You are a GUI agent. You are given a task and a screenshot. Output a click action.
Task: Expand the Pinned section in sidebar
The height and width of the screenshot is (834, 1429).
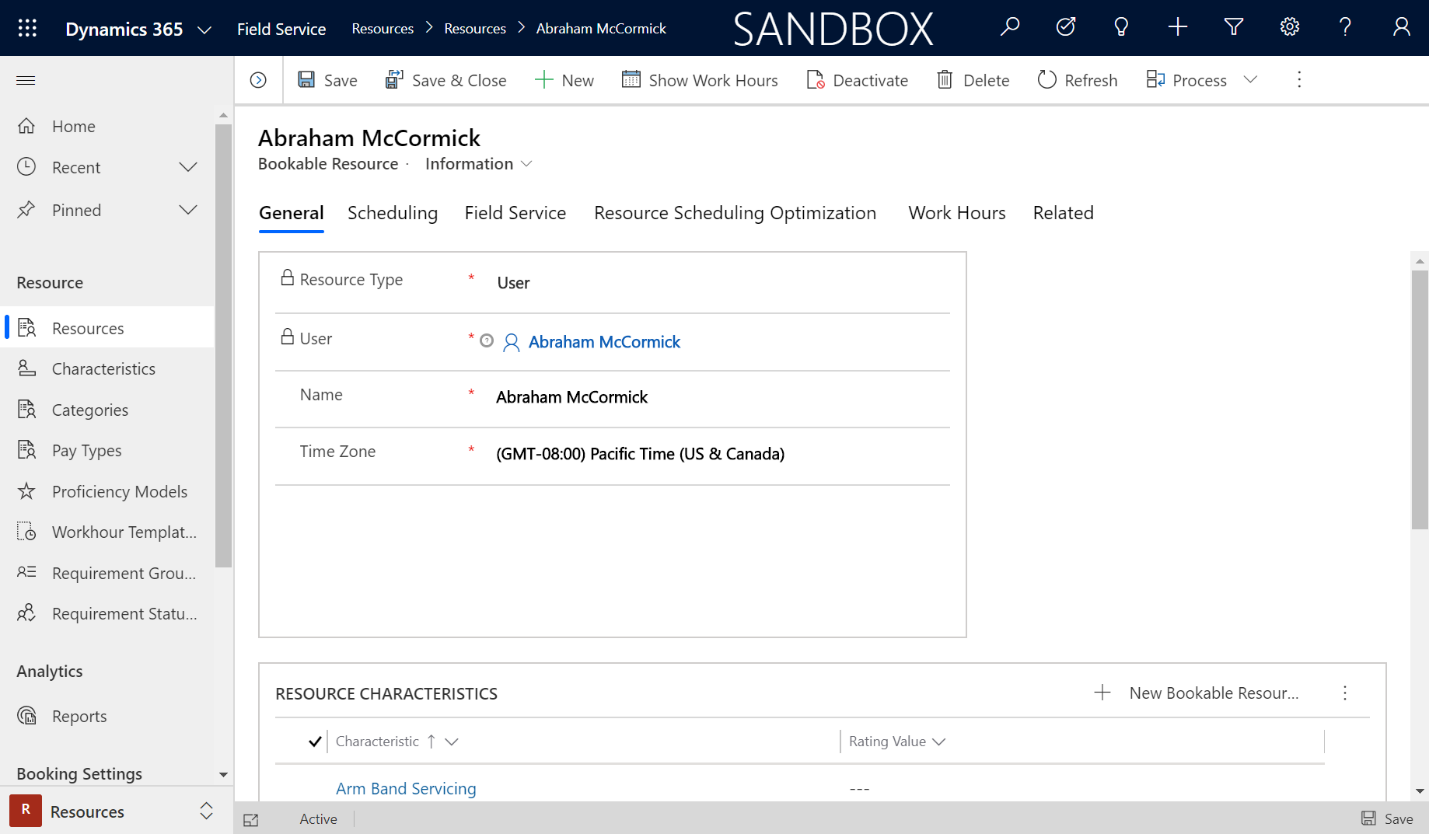tap(188, 210)
